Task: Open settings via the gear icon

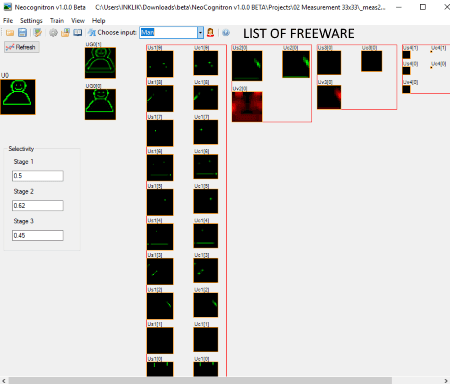Action: 53,33
